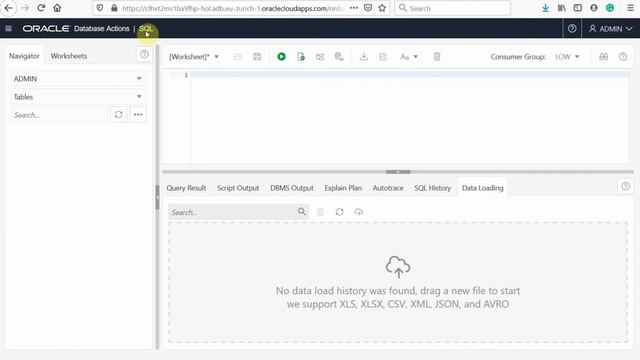
Task: Open global help in Oracle header
Action: pyautogui.click(x=572, y=29)
